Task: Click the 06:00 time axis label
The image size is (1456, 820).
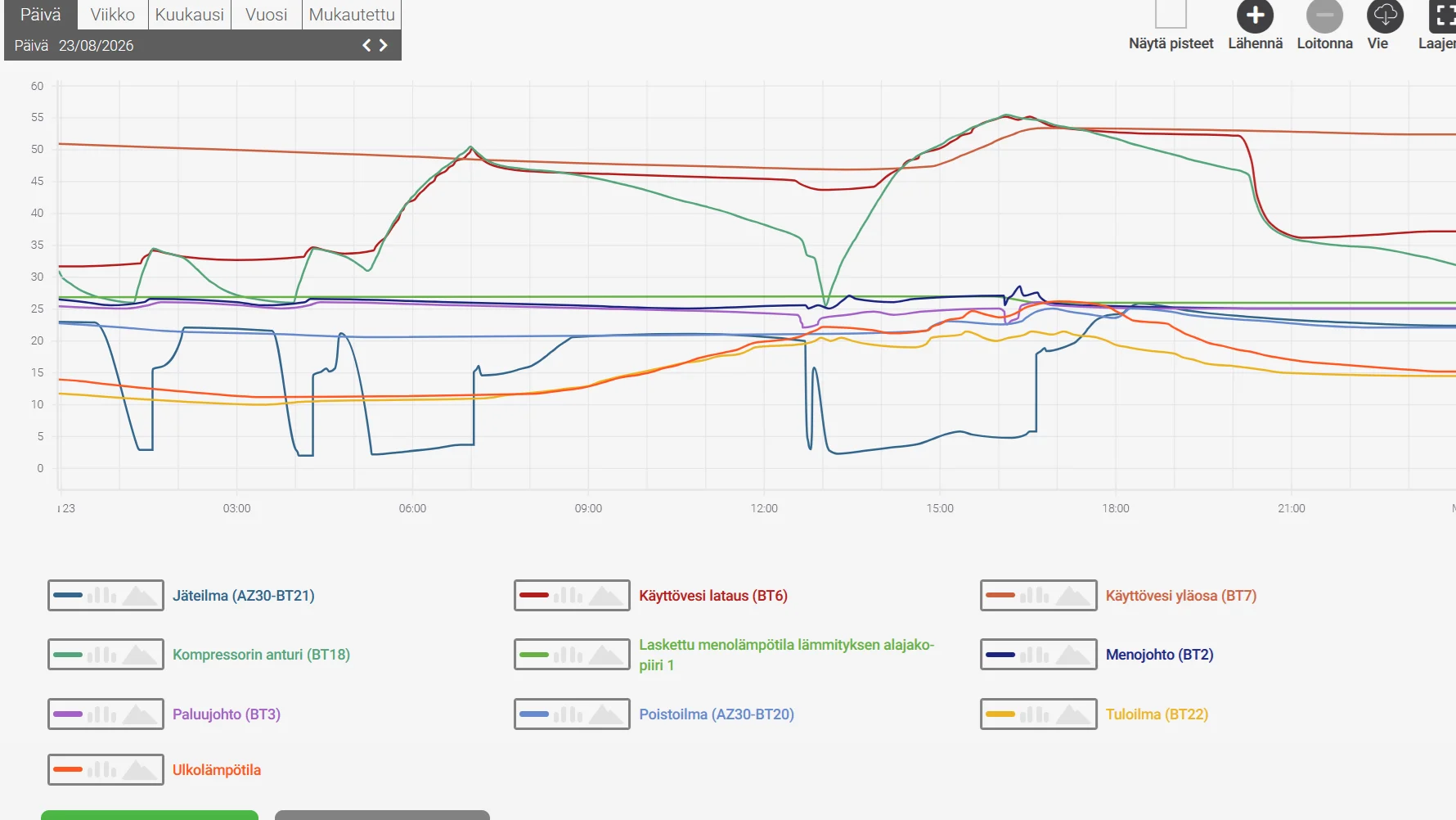Action: (x=412, y=508)
